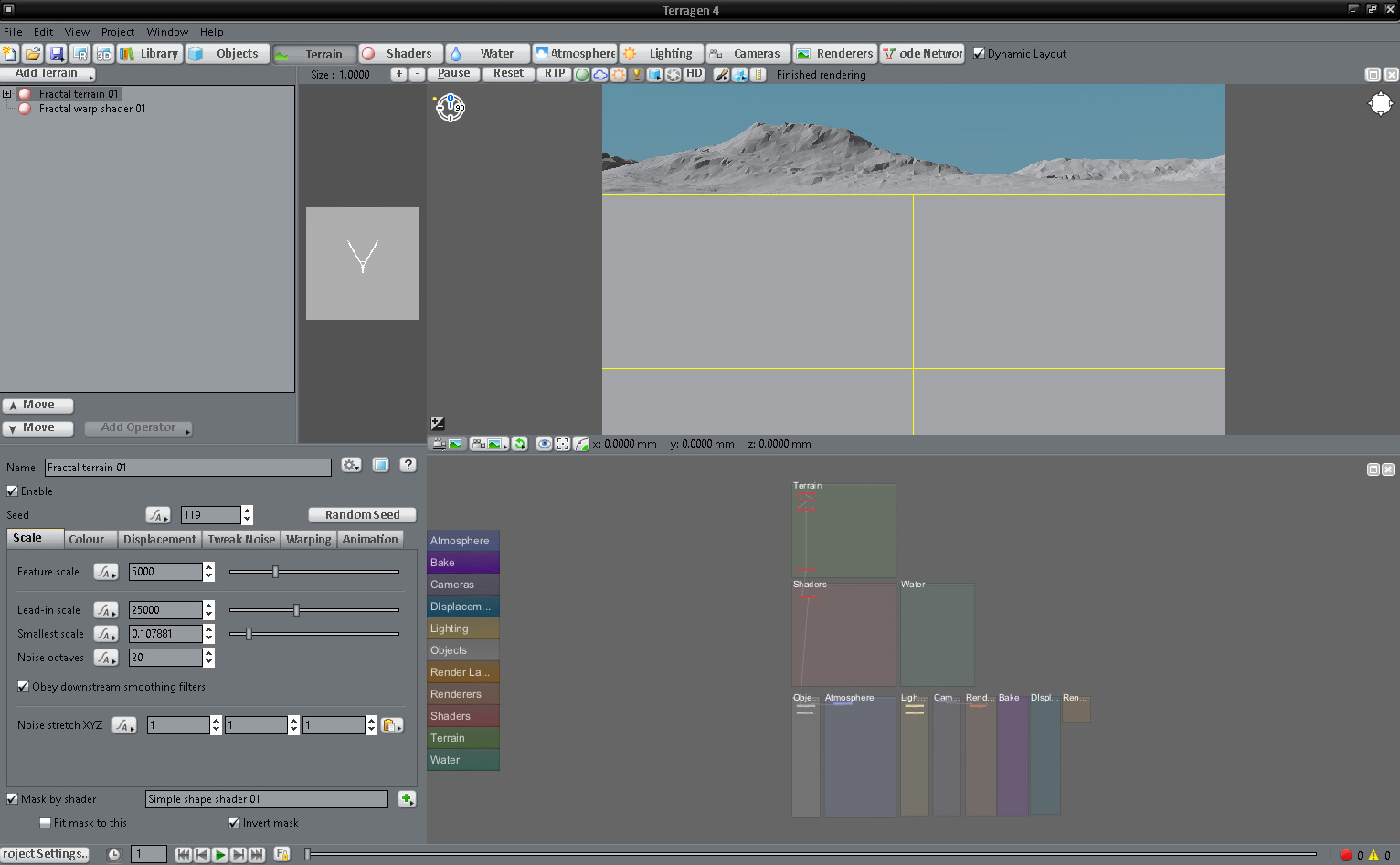The width and height of the screenshot is (1400, 865).
Task: Click the camera aperture icon in preview toolbar
Action: [x=673, y=75]
